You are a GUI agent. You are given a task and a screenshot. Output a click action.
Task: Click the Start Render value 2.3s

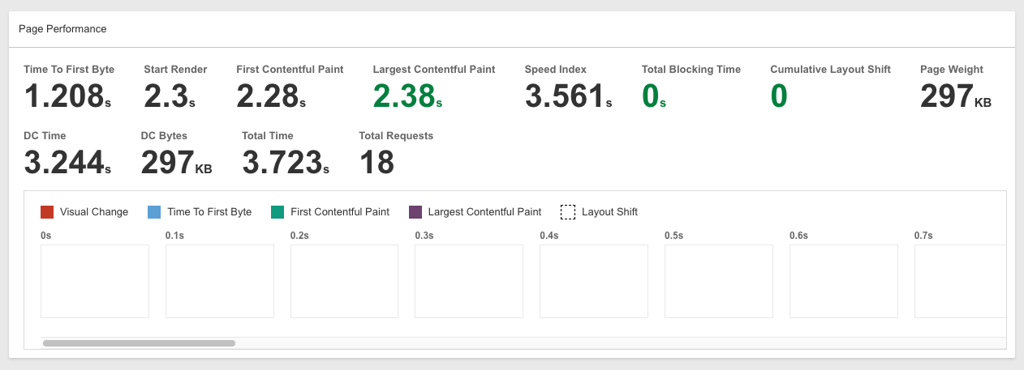[x=170, y=97]
